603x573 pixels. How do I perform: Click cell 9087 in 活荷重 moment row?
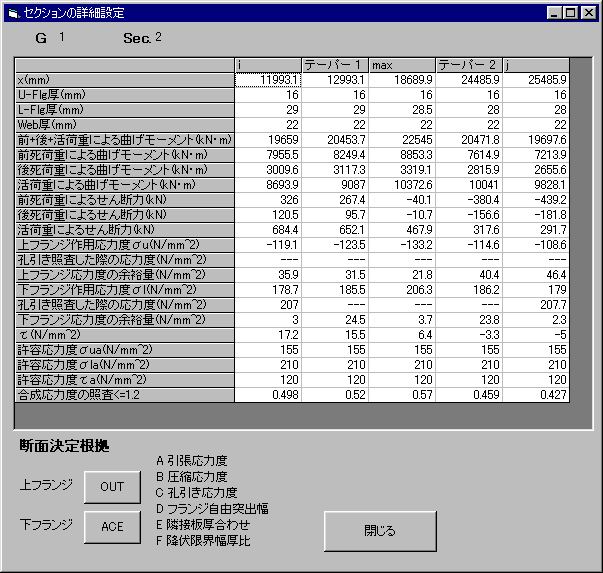[x=335, y=185]
